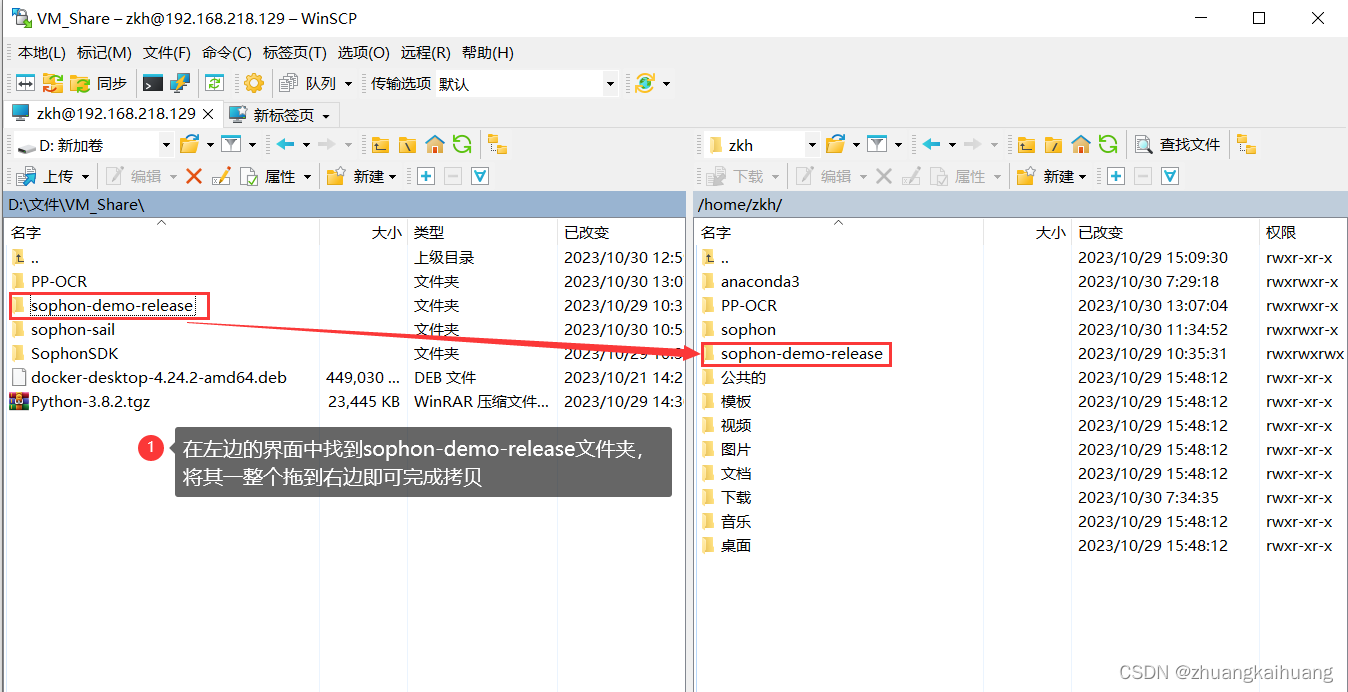
Task: Open the 传输选项 默认 combo box
Action: click(528, 83)
